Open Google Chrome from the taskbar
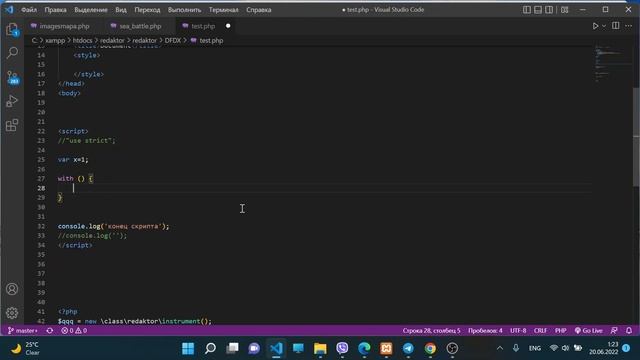Image resolution: width=640 pixels, height=360 pixels. [x=430, y=348]
